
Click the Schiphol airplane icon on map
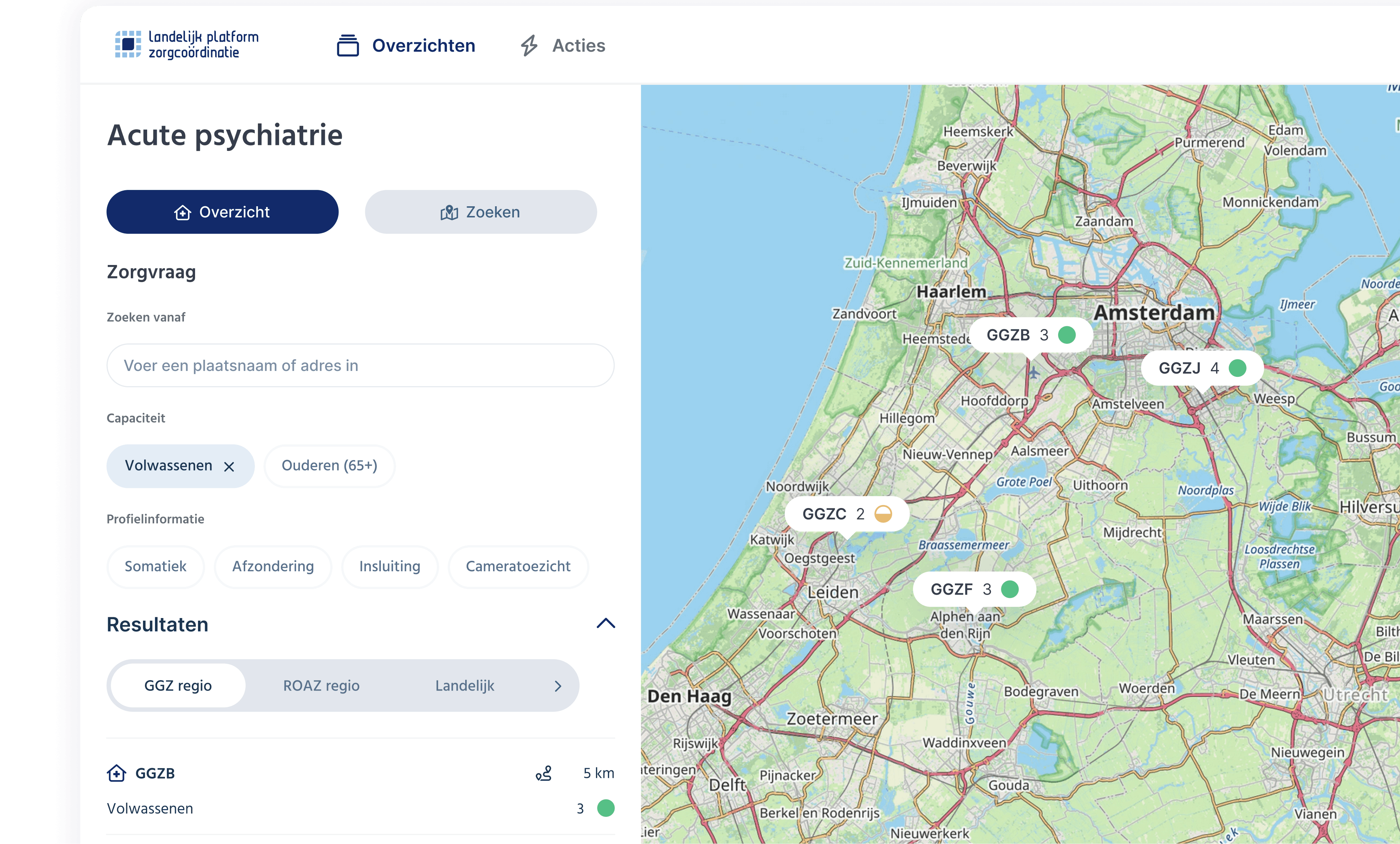coord(1034,373)
